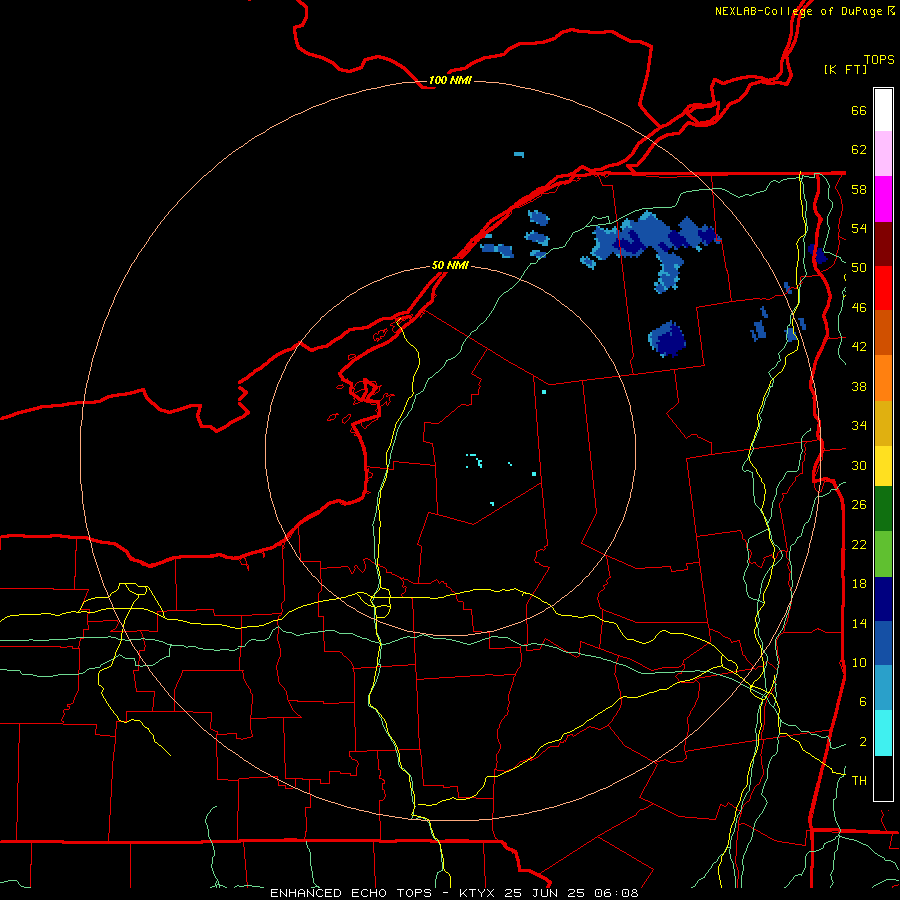The height and width of the screenshot is (900, 900).
Task: Click the '66' scale label
Action: pyautogui.click(x=859, y=110)
